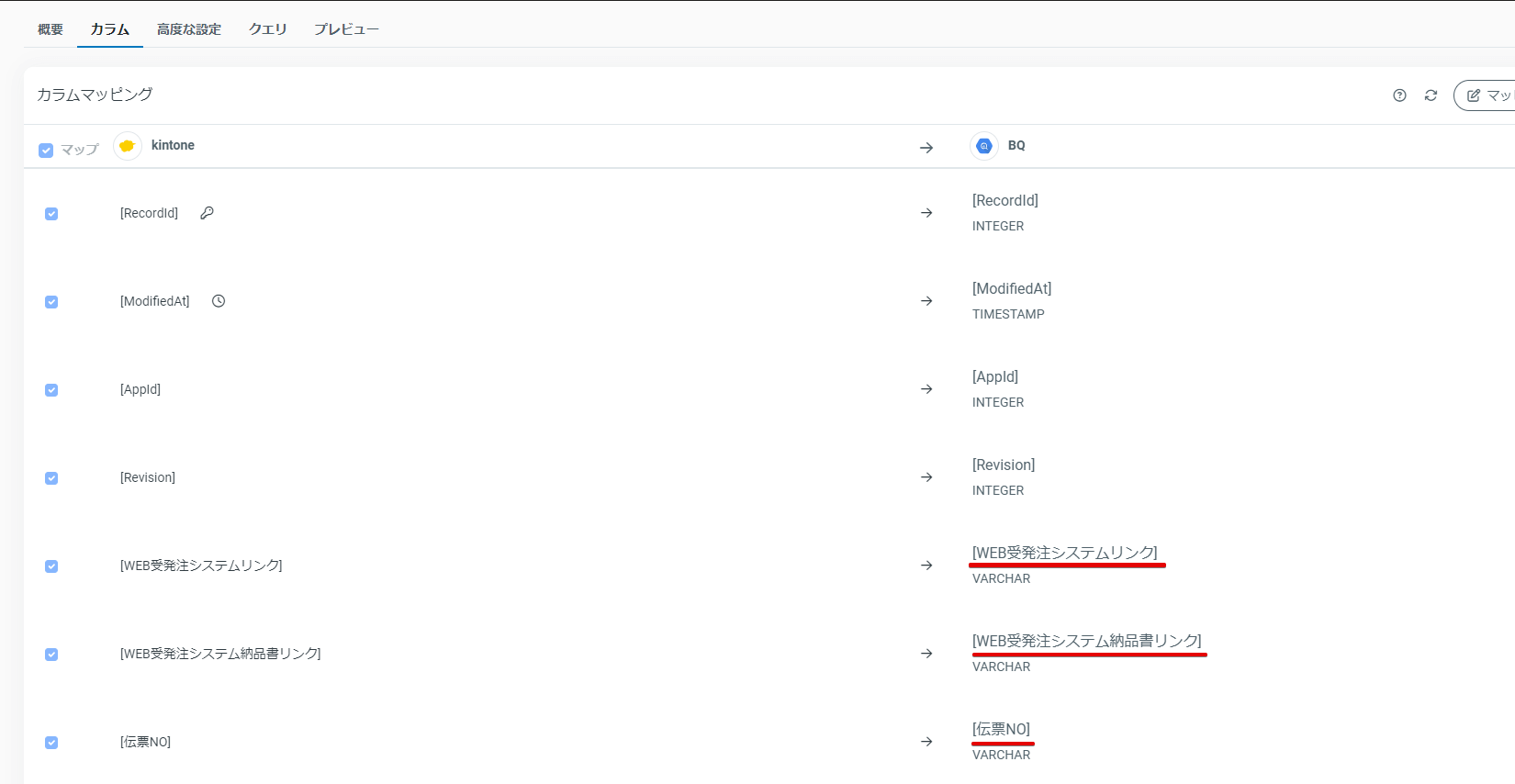
Task: Click the mapping arrow in the [AppId] row
Action: pos(926,389)
